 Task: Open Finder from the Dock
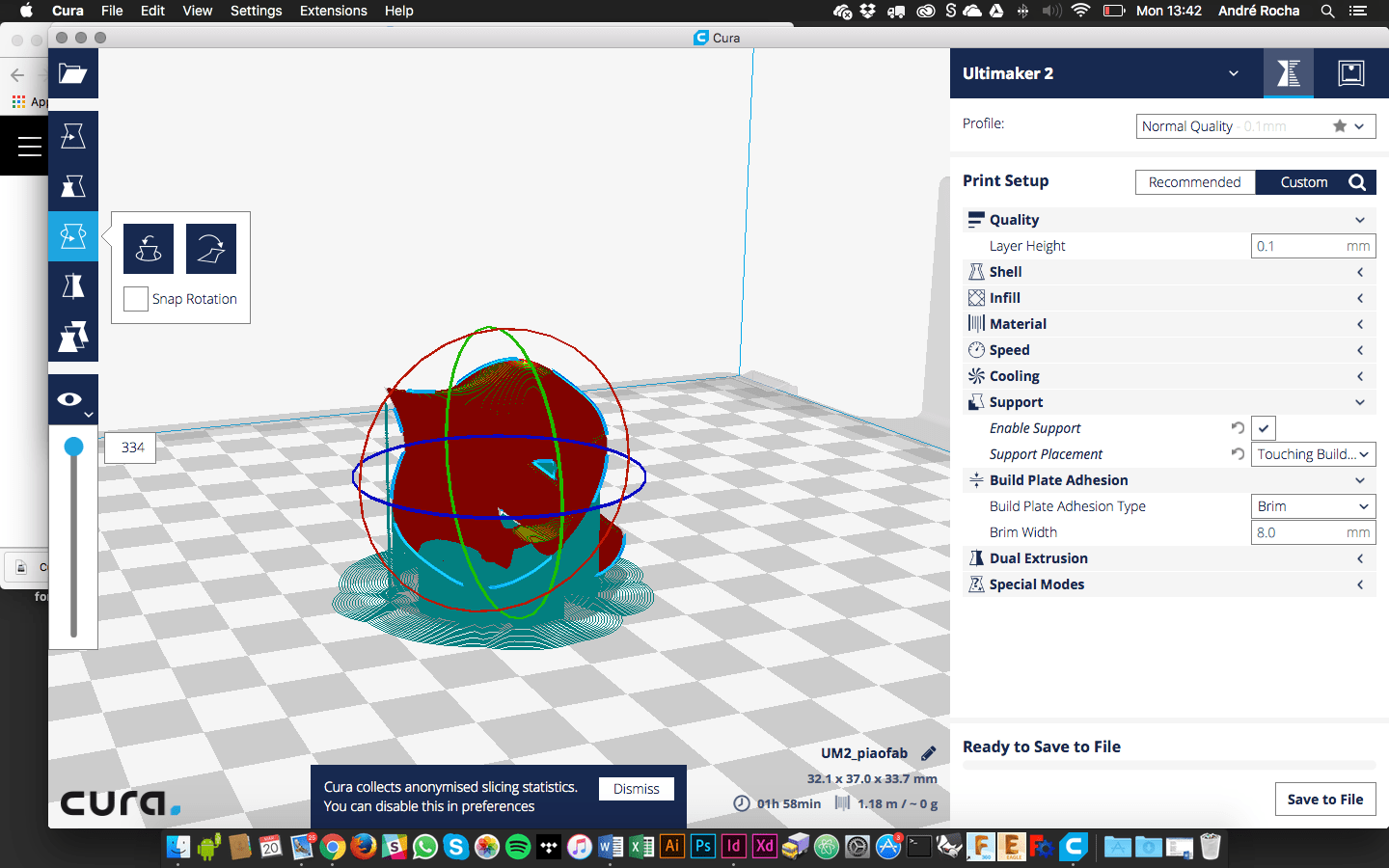click(178, 847)
